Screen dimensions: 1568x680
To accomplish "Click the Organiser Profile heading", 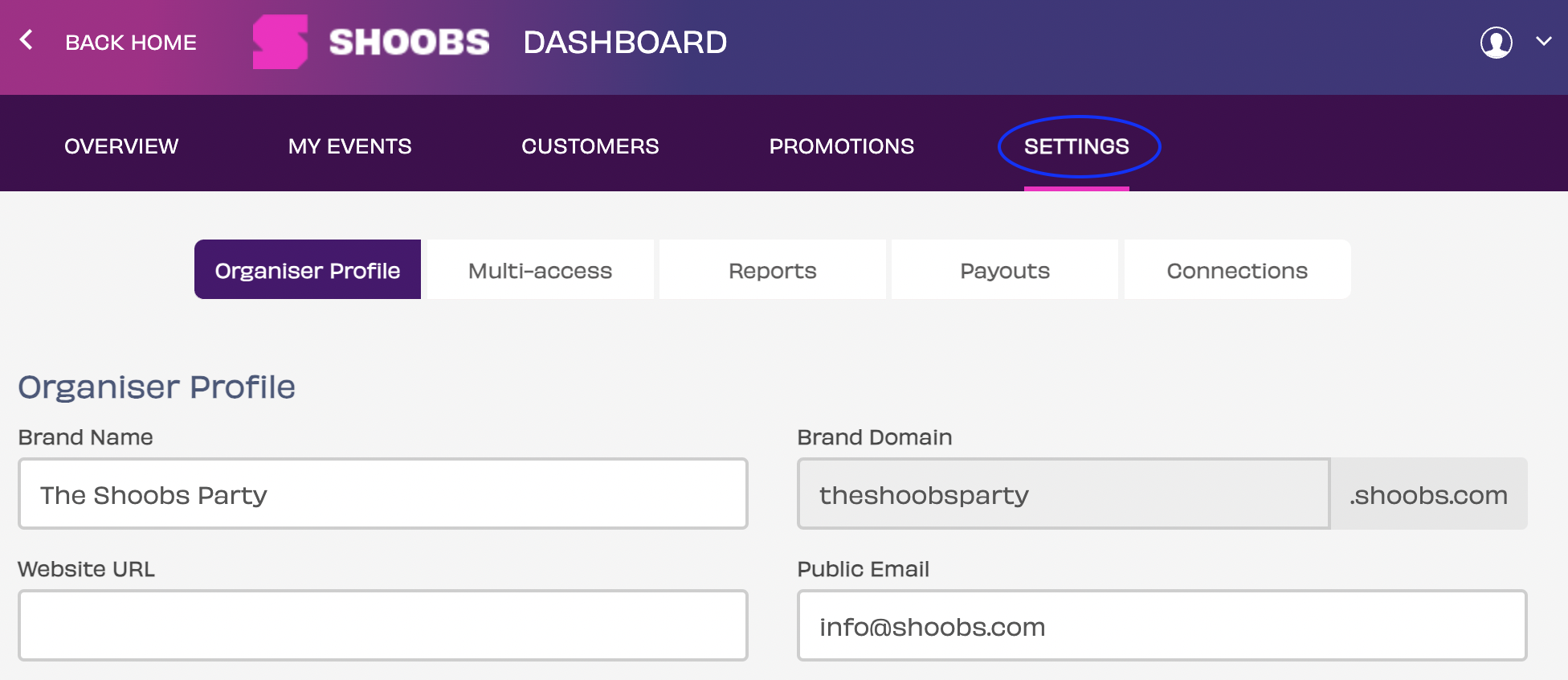I will (157, 387).
